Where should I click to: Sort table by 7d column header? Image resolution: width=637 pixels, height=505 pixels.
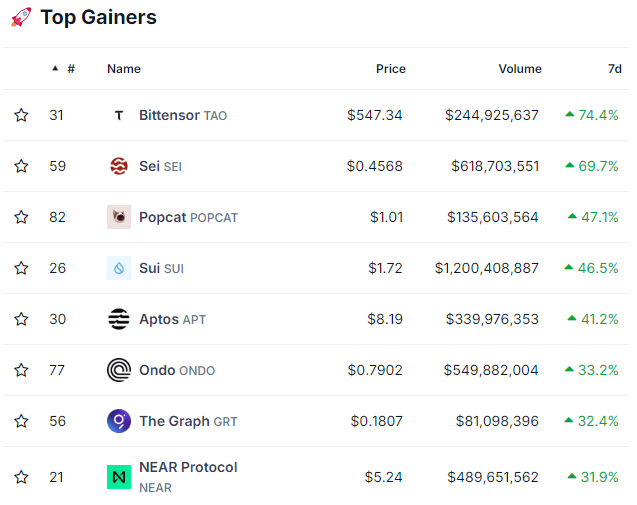tap(615, 69)
